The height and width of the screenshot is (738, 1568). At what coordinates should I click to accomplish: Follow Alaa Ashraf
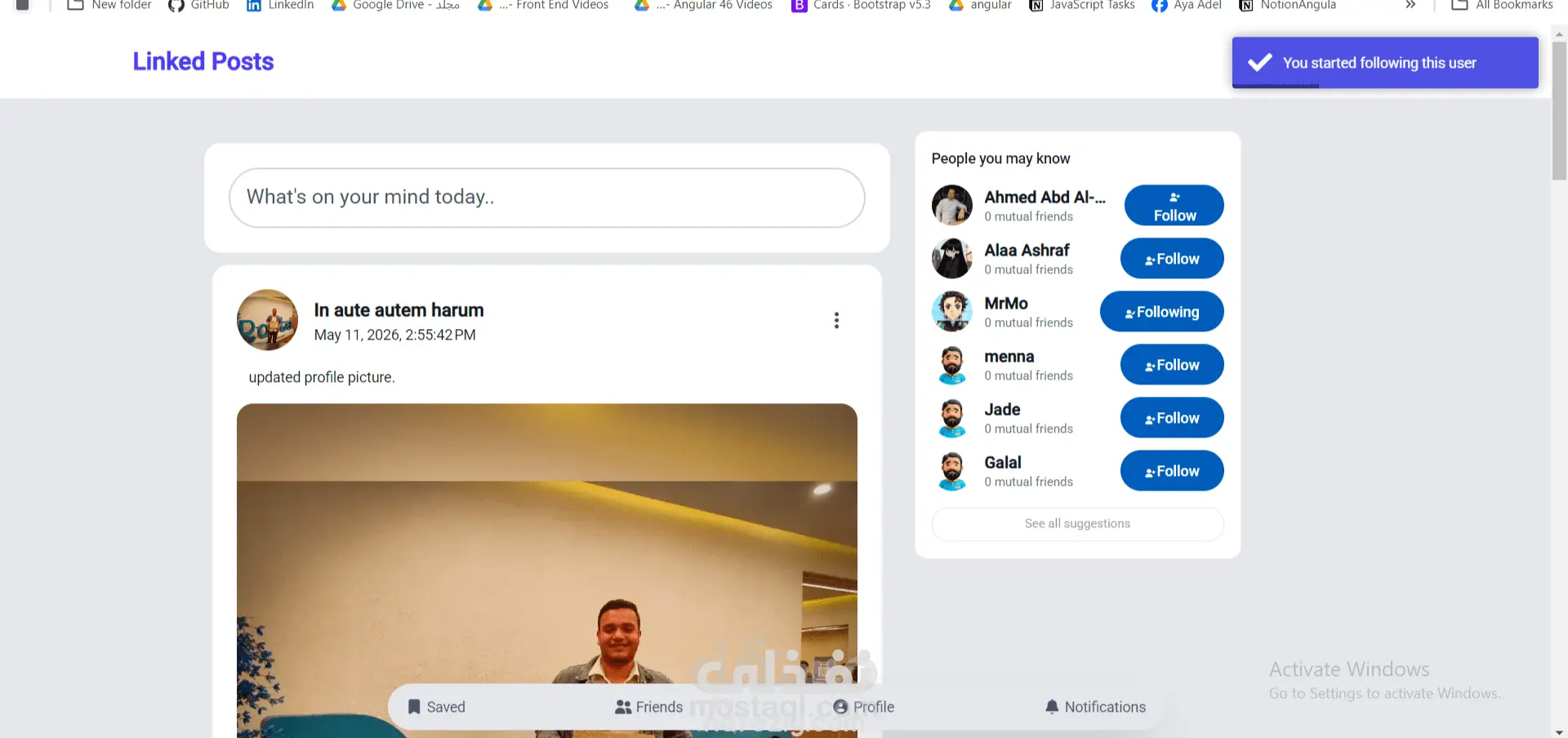(1172, 259)
